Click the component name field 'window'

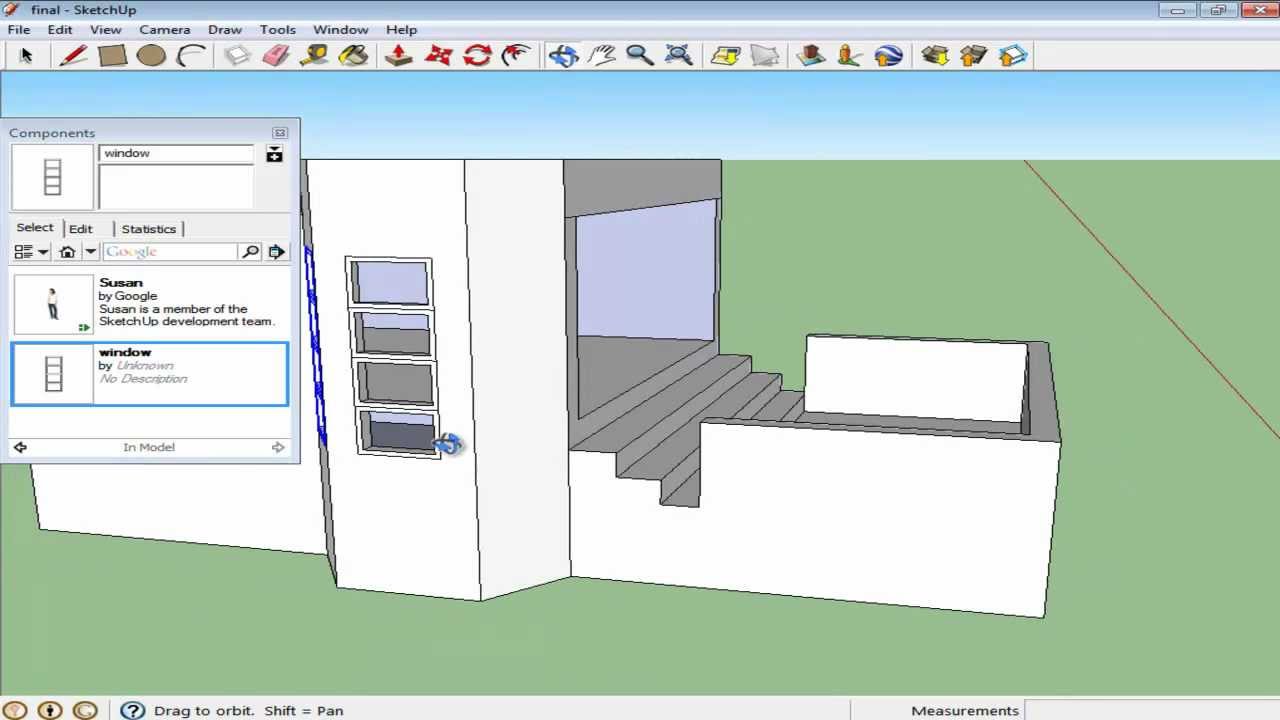(177, 153)
